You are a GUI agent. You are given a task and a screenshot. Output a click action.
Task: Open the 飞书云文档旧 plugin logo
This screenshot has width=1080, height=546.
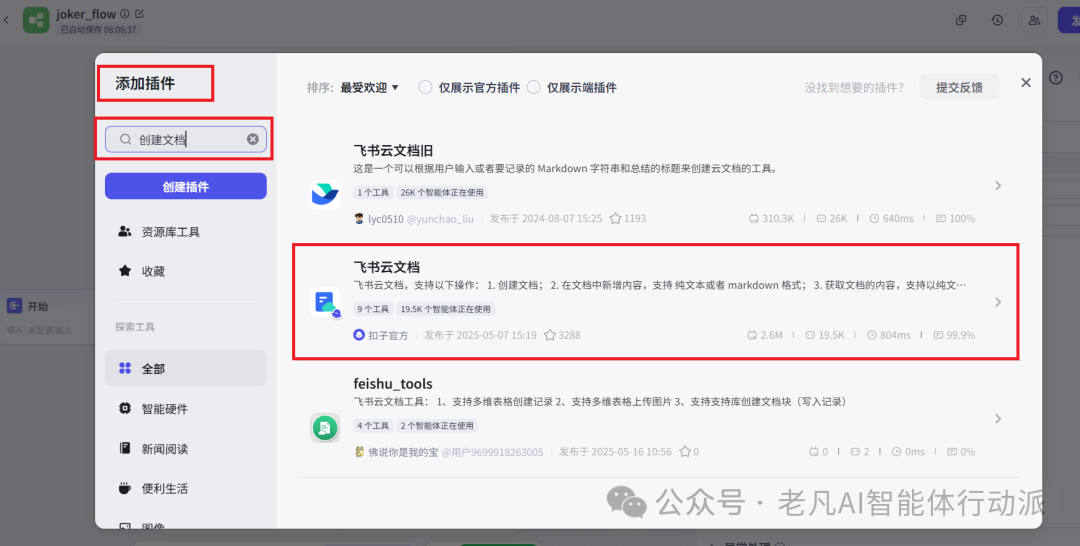click(x=324, y=194)
